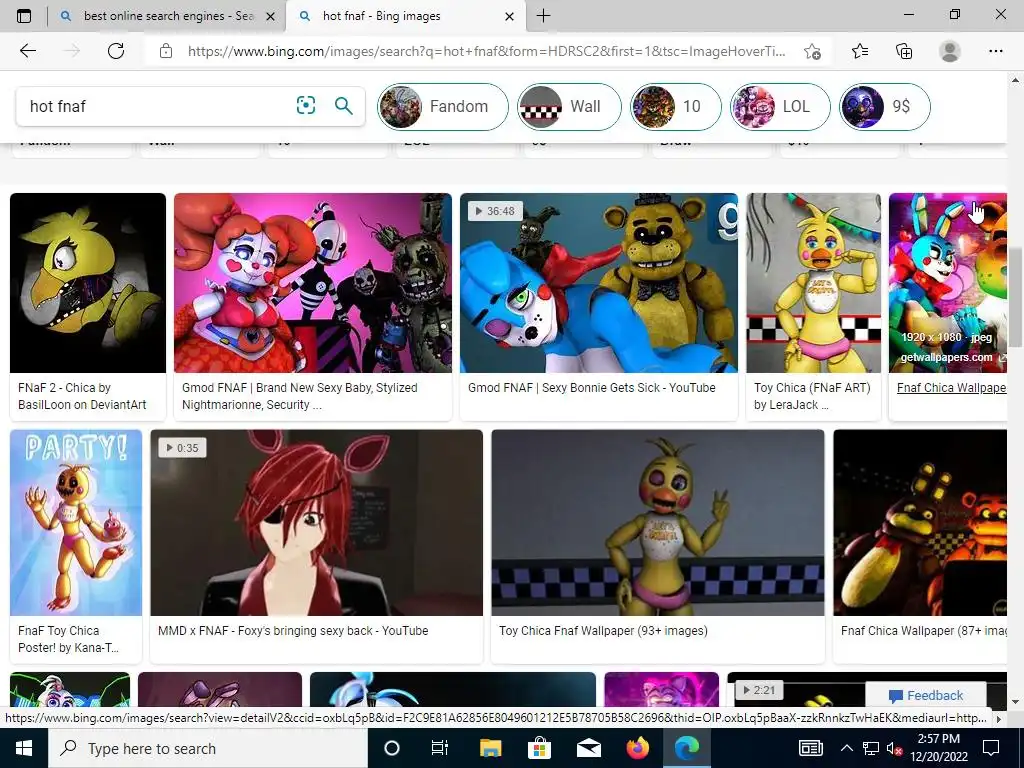The image size is (1024, 768).
Task: Click in the 'hot fnaf' search field
Action: 157,106
